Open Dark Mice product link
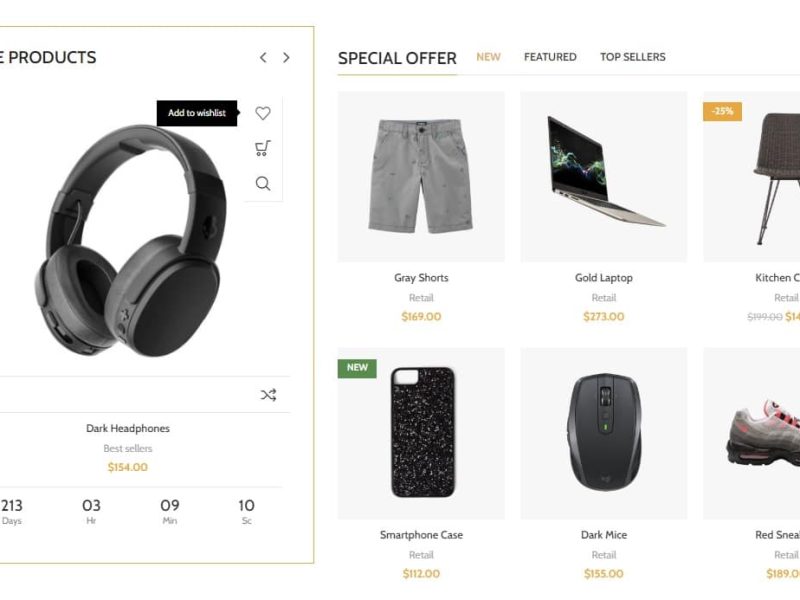The image size is (800, 600). [x=604, y=535]
